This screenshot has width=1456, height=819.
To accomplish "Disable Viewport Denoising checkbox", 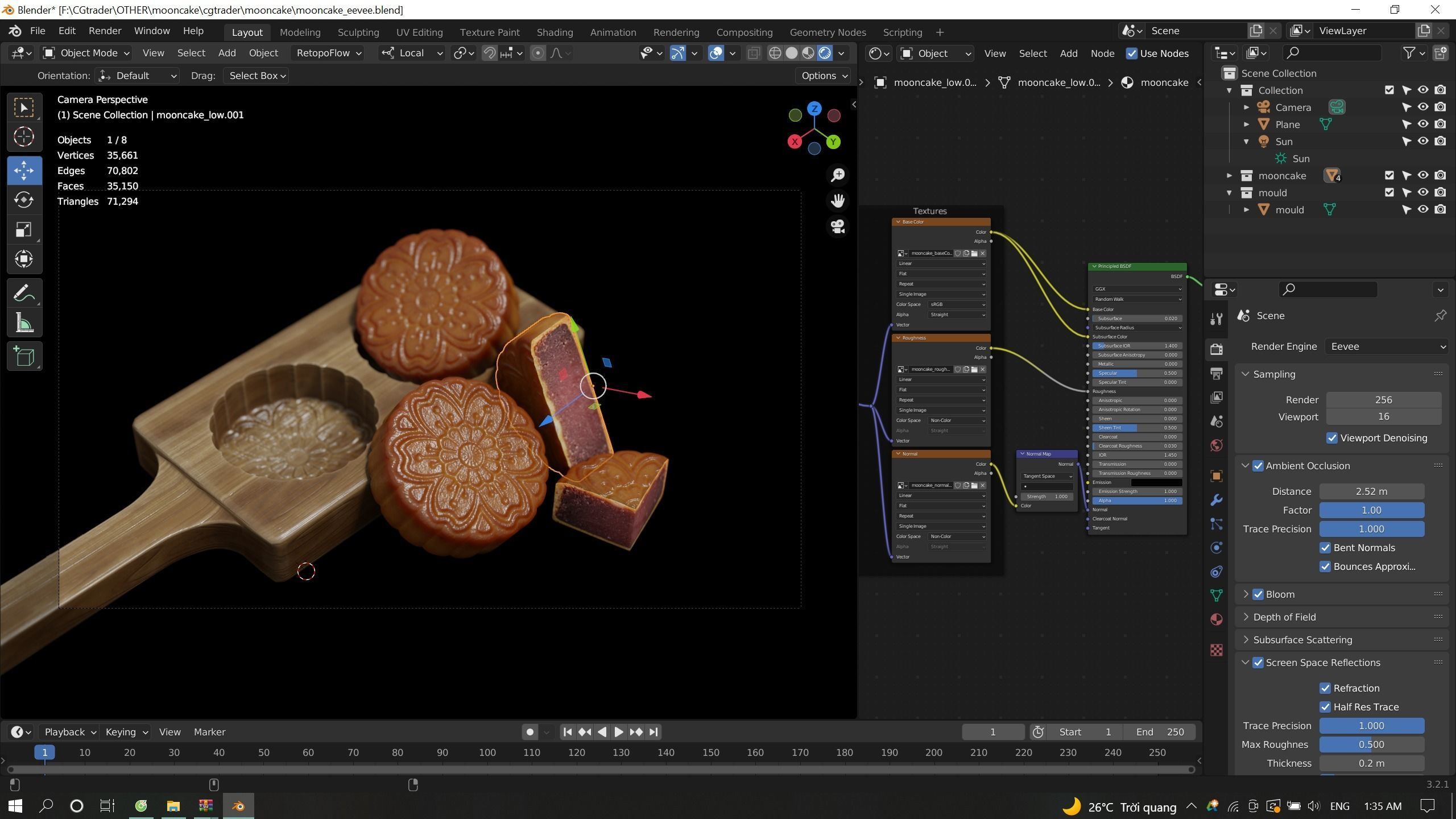I will point(1332,438).
